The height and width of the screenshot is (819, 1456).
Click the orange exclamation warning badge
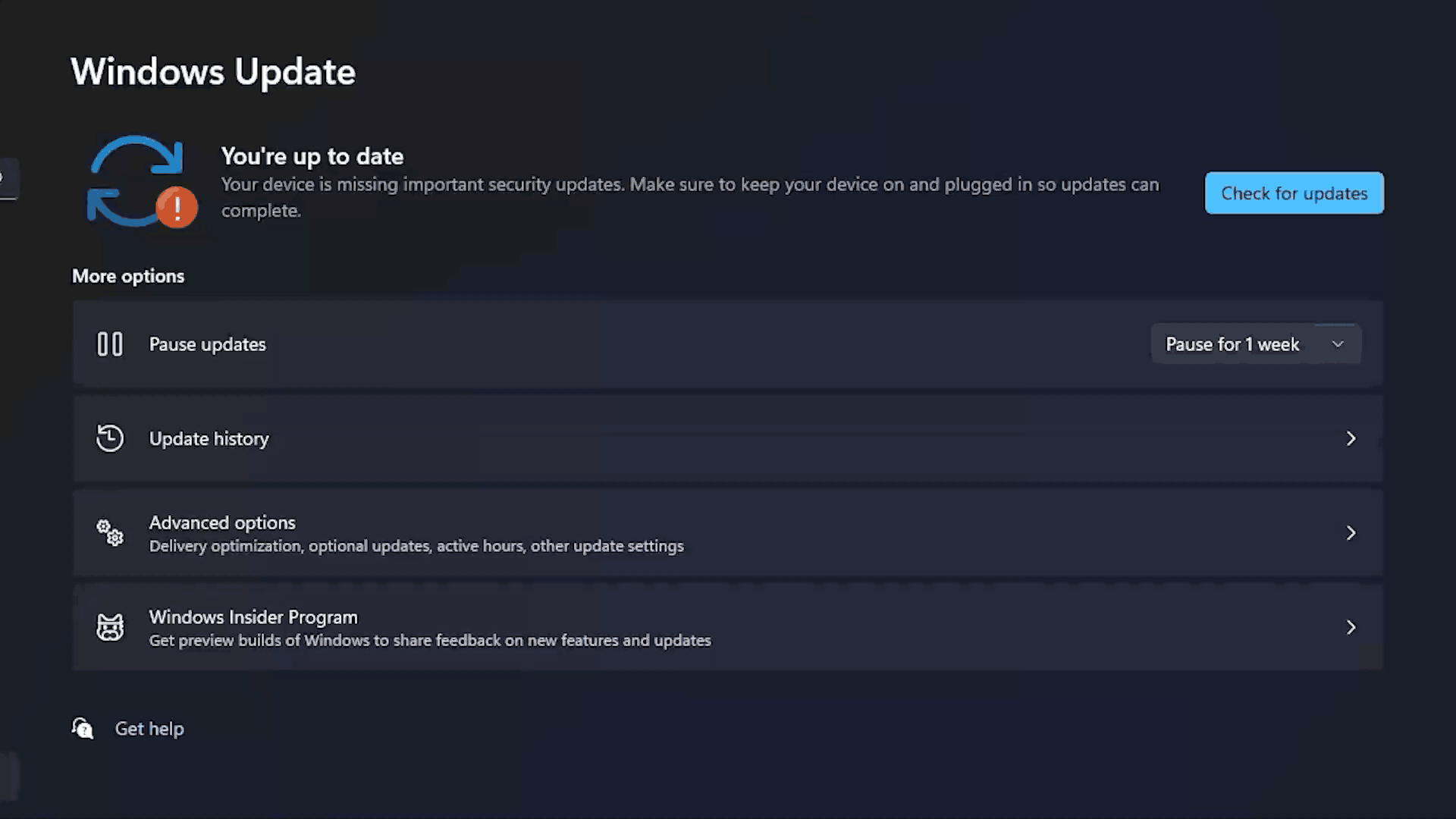coord(177,207)
